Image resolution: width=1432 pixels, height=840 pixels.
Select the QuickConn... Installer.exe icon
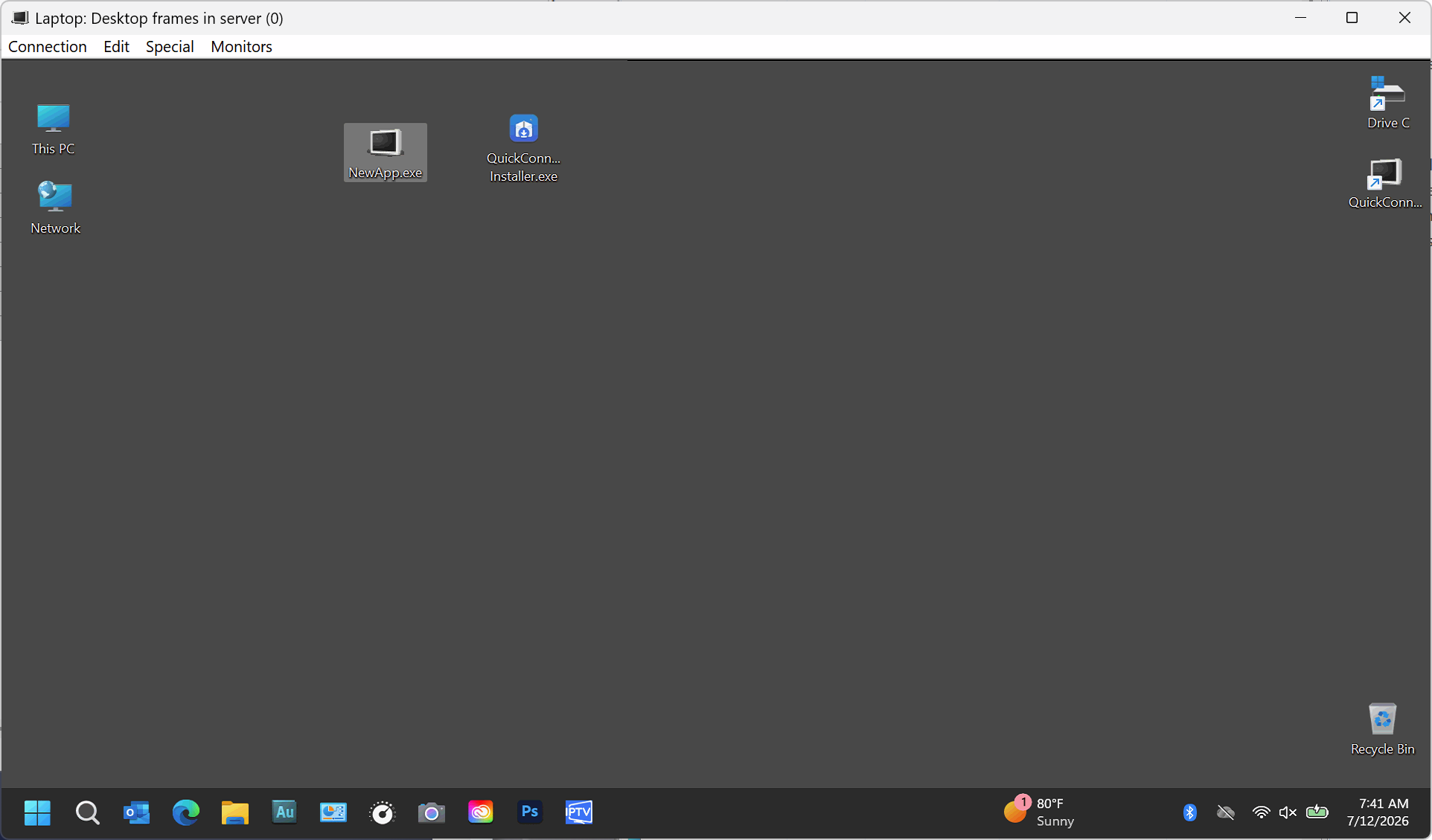point(523,148)
